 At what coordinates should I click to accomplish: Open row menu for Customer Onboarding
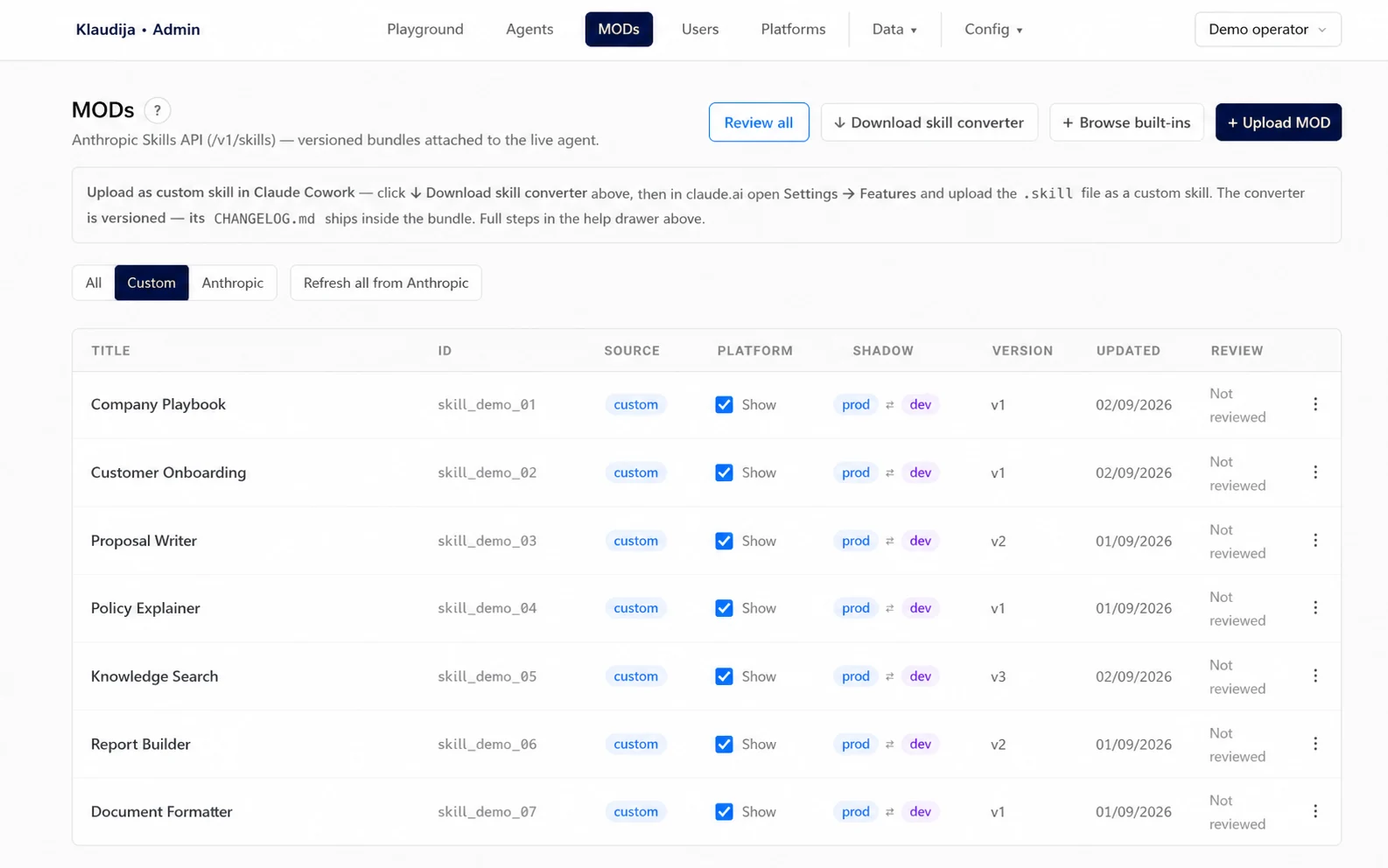click(x=1314, y=472)
